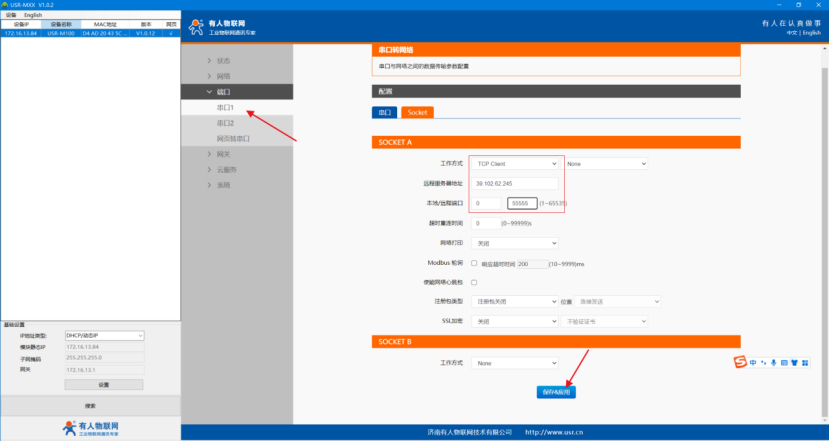The width and height of the screenshot is (829, 442).
Task: Open the English menu in menu bar
Action: (33, 15)
